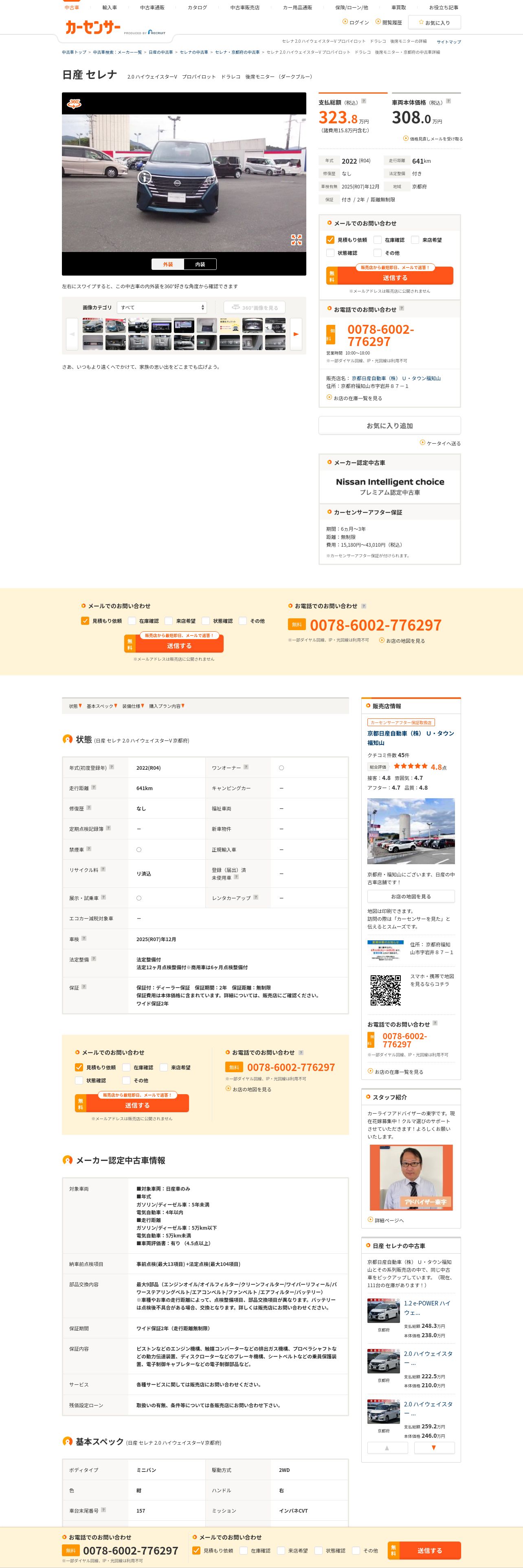Uncheck 見積もり依頼 in right mail inquiry box
The image size is (523, 1568).
point(330,240)
